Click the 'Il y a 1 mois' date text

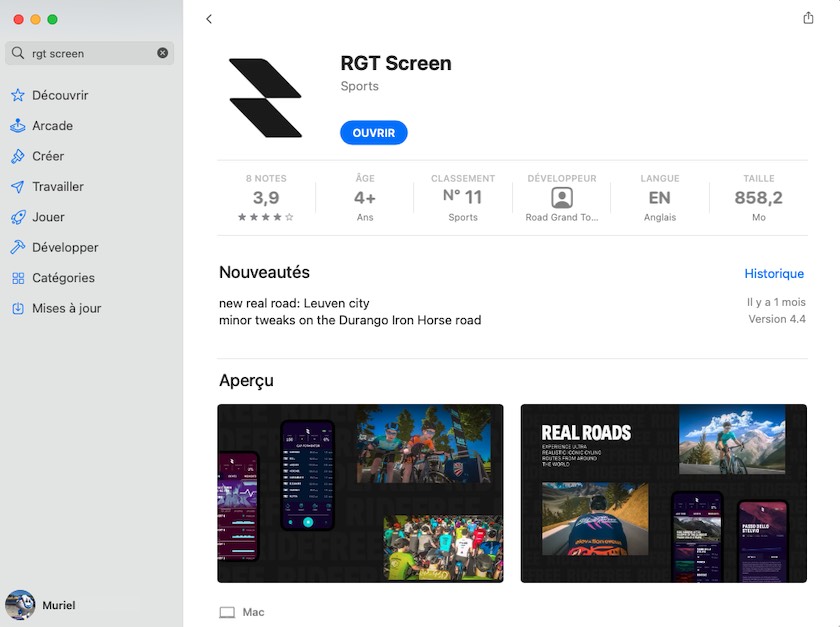pyautogui.click(x=776, y=302)
